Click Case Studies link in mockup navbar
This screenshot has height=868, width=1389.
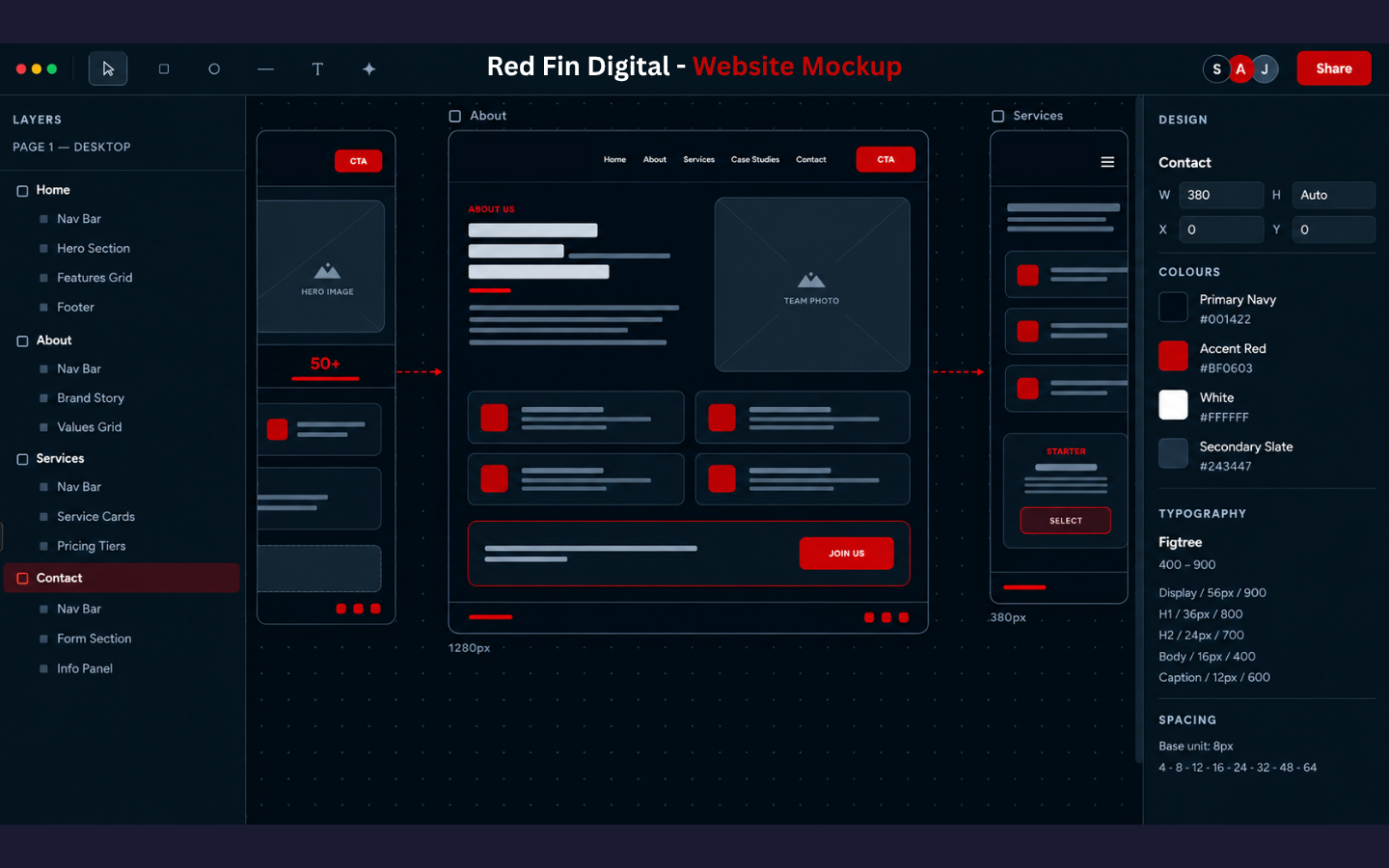tap(755, 160)
